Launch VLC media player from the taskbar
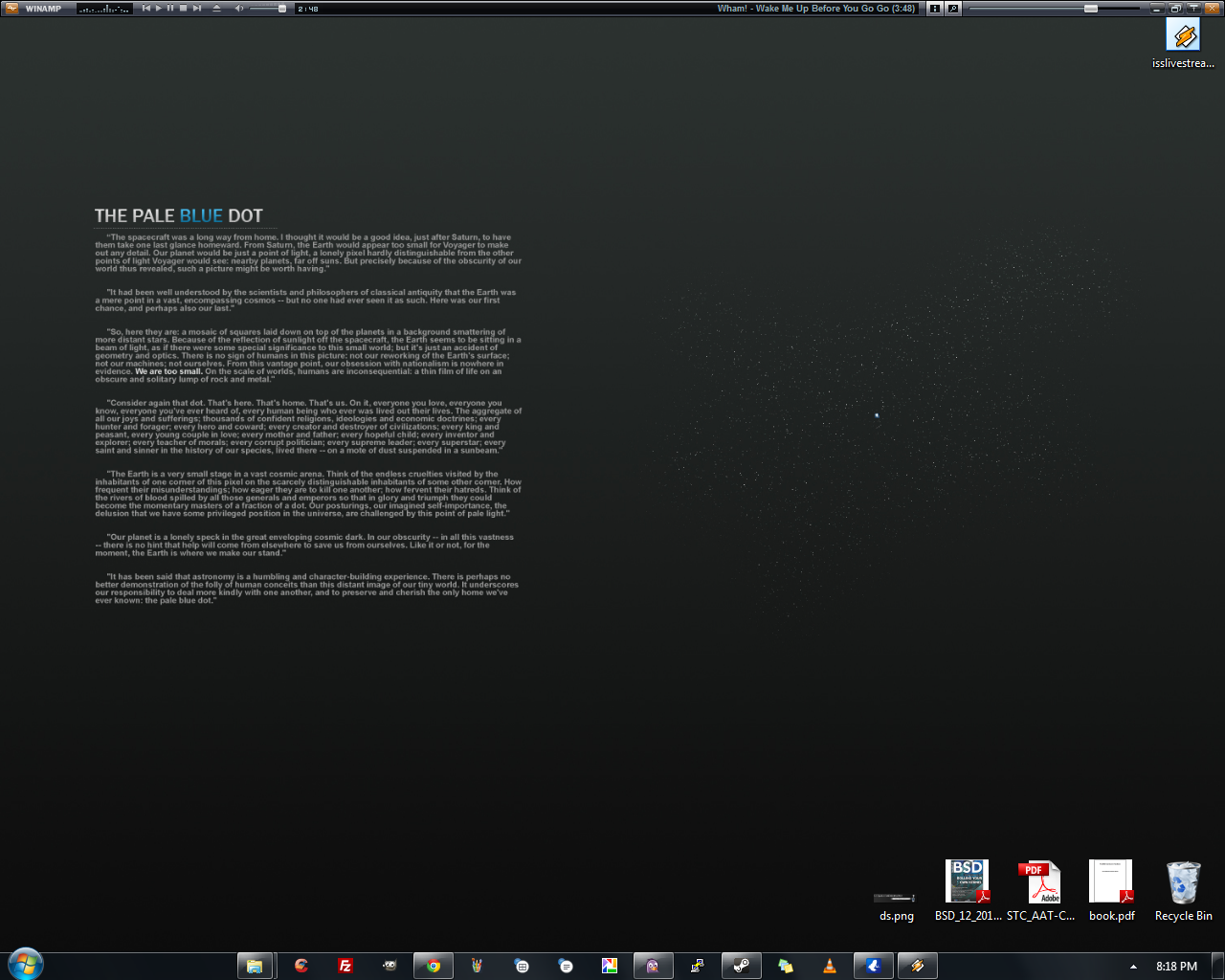This screenshot has height=980, width=1225. click(x=829, y=966)
